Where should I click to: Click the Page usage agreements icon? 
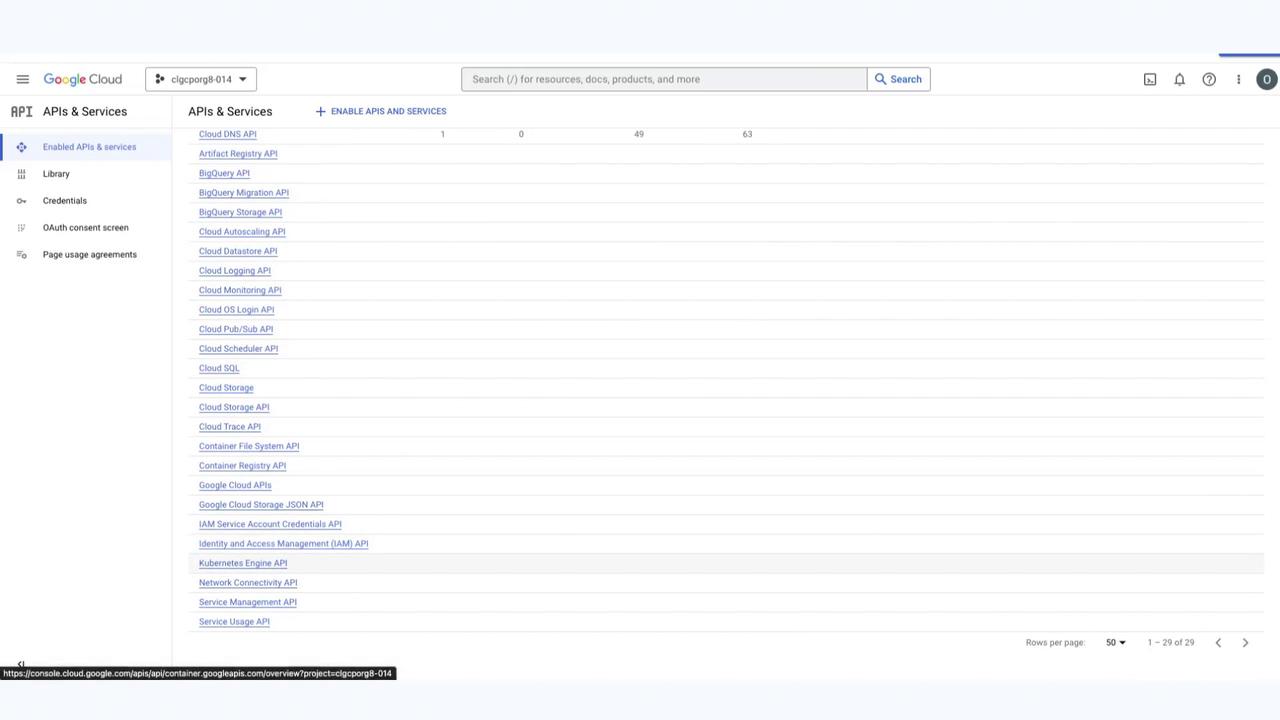(x=21, y=255)
